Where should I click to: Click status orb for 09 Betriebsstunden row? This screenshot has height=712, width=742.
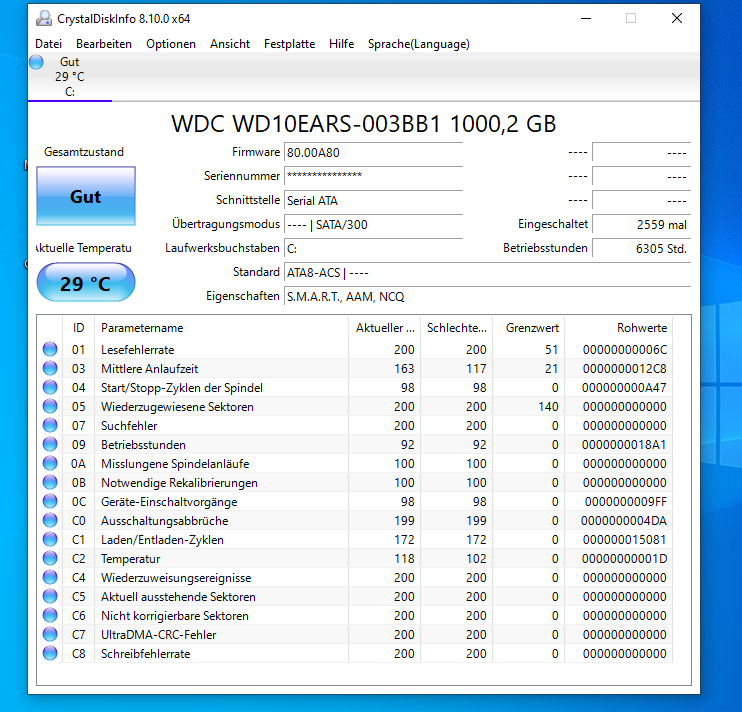(x=50, y=444)
